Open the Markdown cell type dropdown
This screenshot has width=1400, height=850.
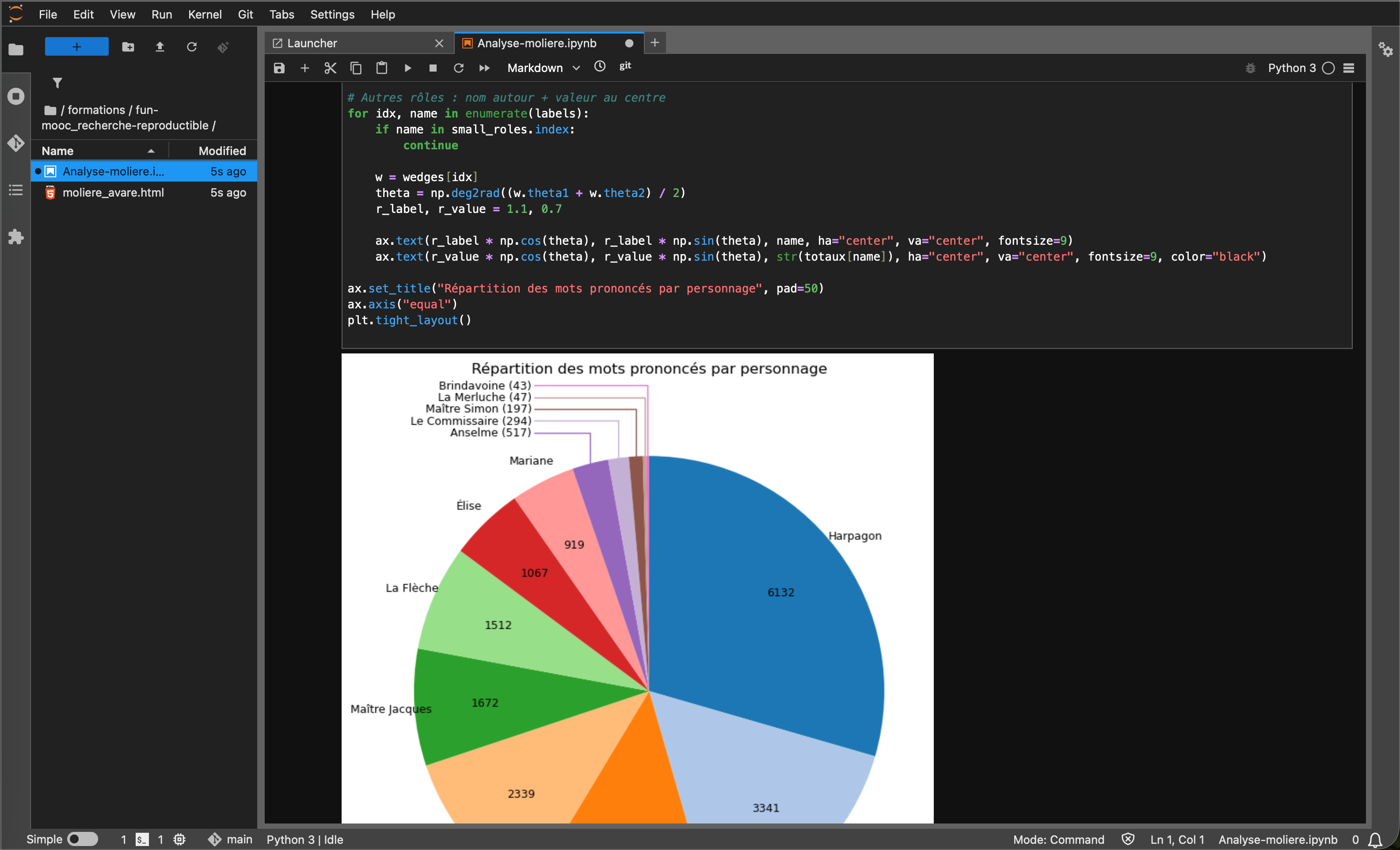coord(543,68)
